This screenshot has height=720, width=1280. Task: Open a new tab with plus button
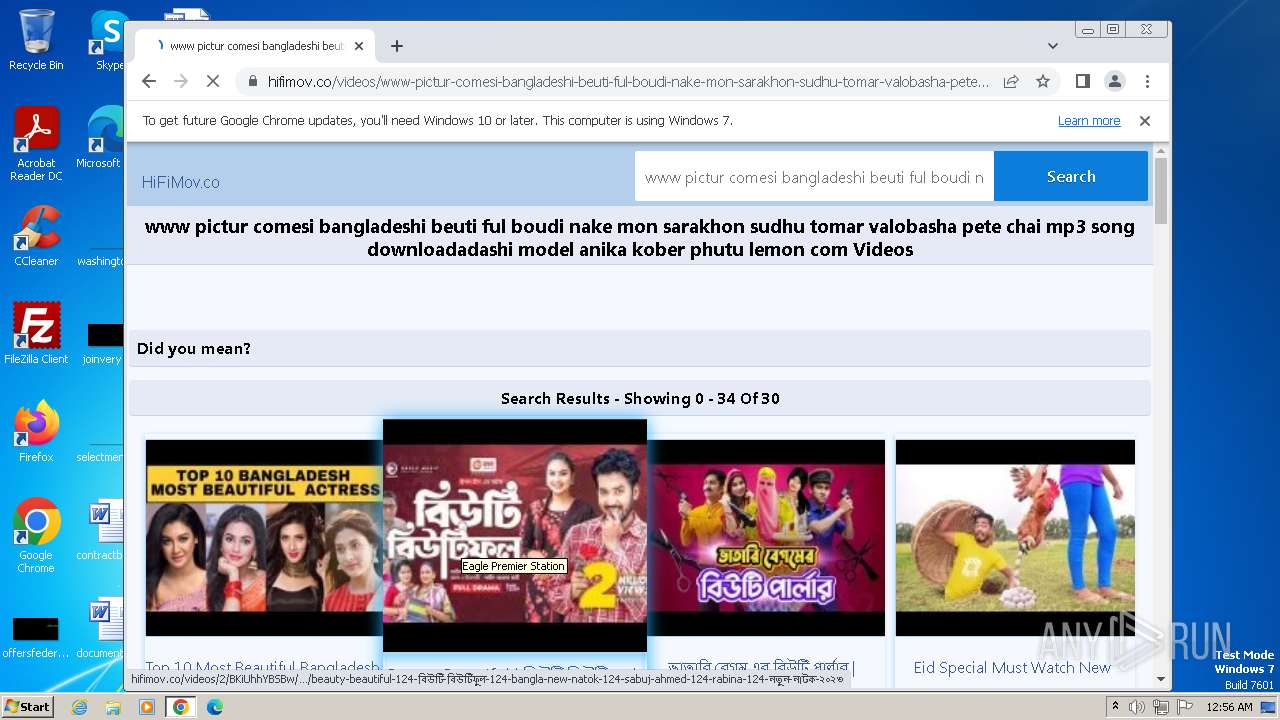[x=397, y=46]
